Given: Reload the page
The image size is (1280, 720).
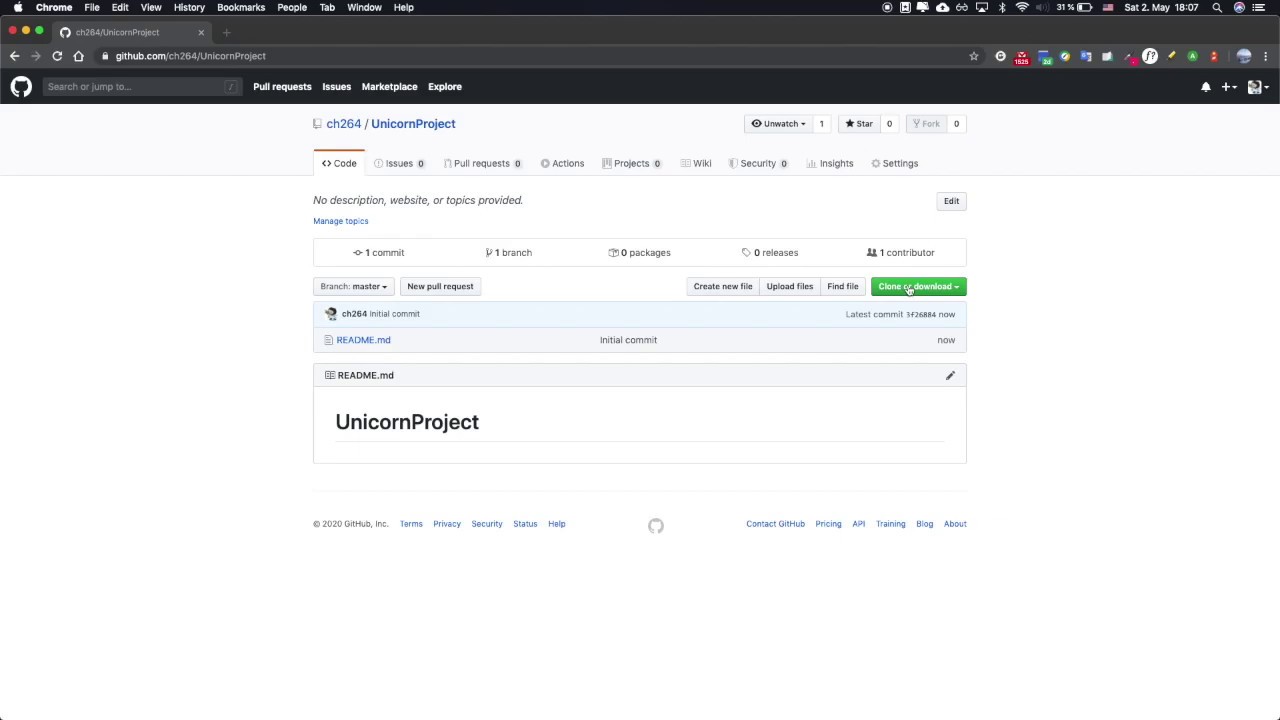Looking at the screenshot, I should (x=57, y=56).
